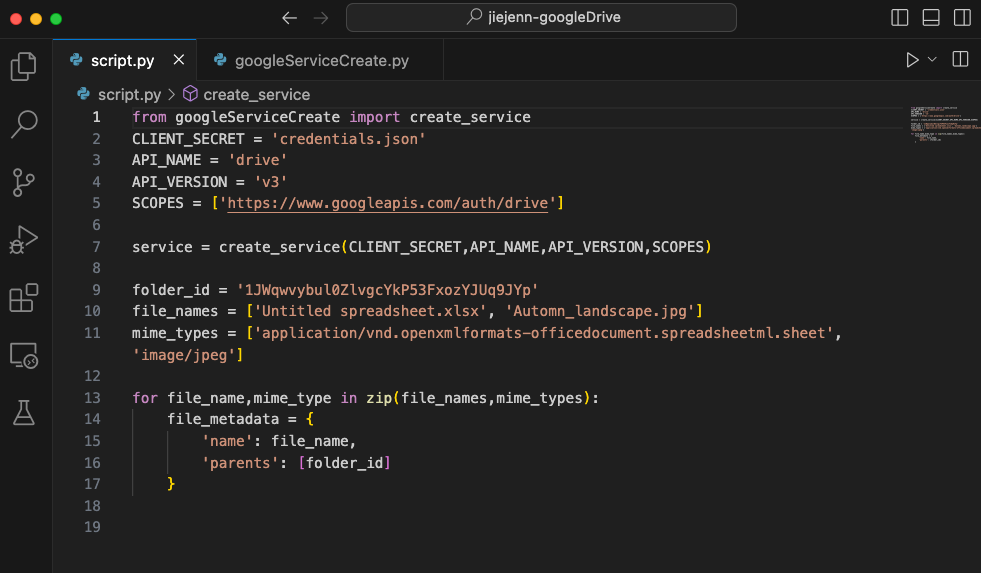Click 'Automn_landscape.jpg' in file_names list
Image resolution: width=981 pixels, height=573 pixels.
[x=603, y=312]
